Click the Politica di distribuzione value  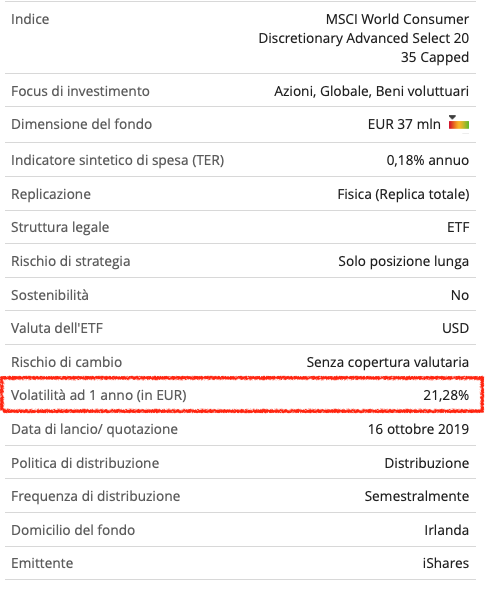tap(427, 463)
